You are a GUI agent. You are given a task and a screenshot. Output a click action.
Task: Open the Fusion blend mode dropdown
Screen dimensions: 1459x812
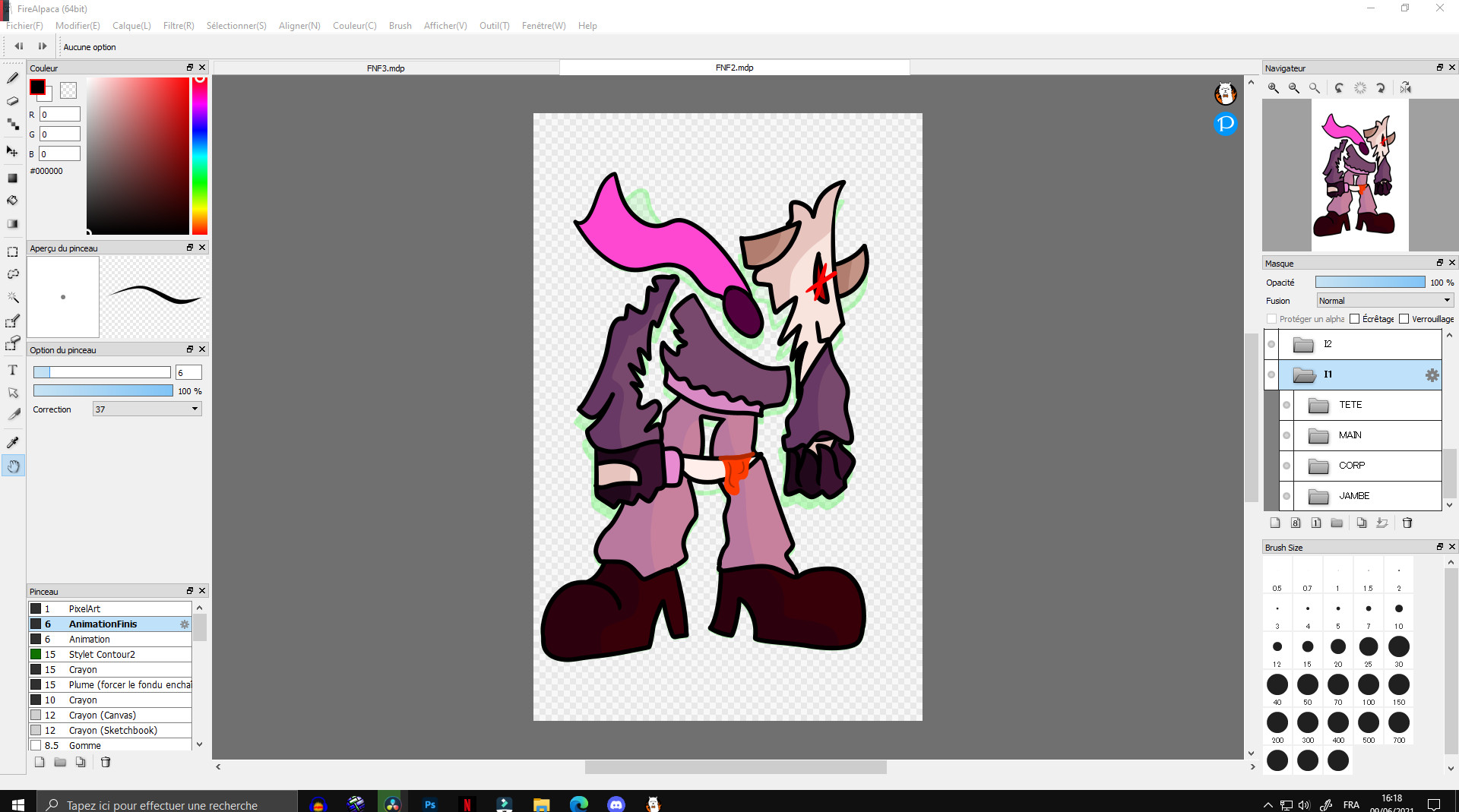(1385, 301)
